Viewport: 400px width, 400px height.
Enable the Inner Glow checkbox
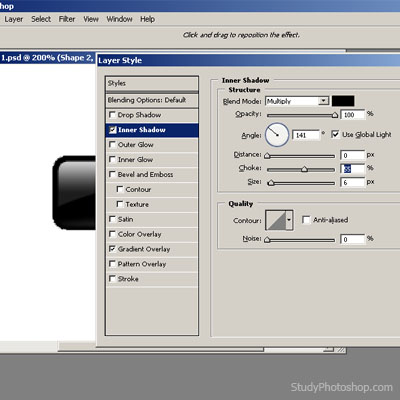pyautogui.click(x=112, y=159)
